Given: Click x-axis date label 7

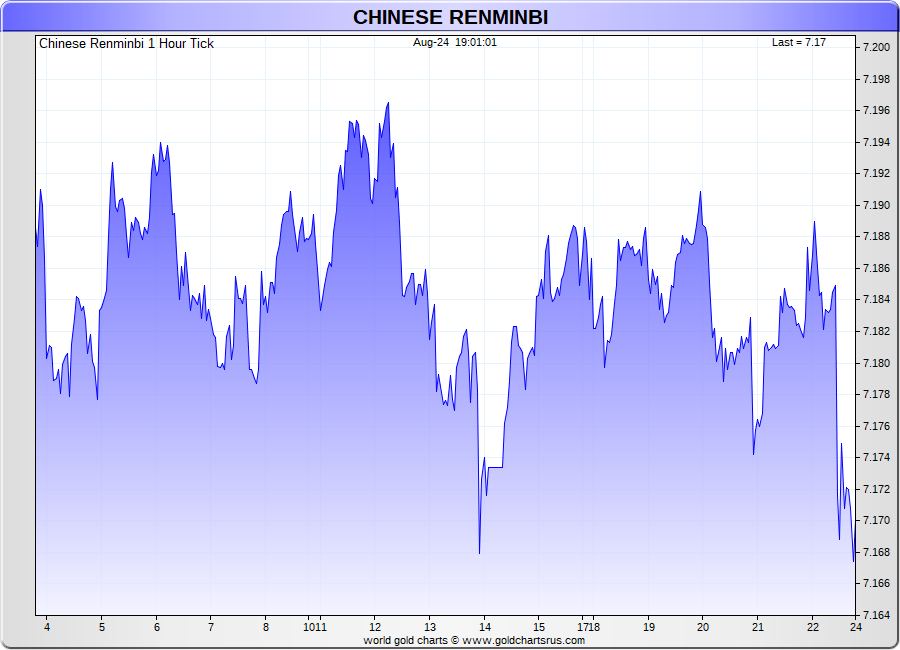Looking at the screenshot, I should click(211, 627).
